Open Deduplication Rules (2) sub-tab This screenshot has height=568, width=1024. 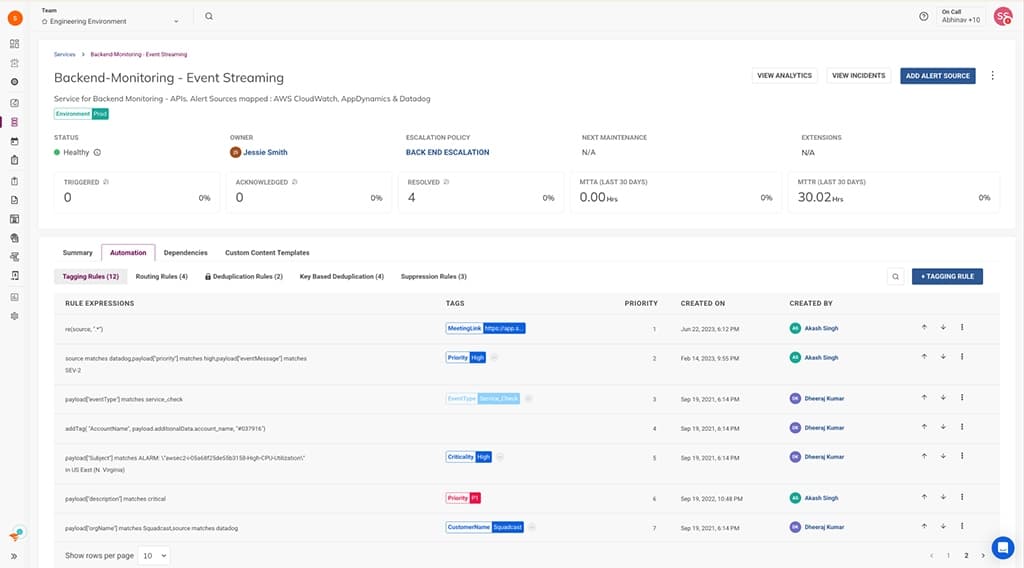click(244, 277)
